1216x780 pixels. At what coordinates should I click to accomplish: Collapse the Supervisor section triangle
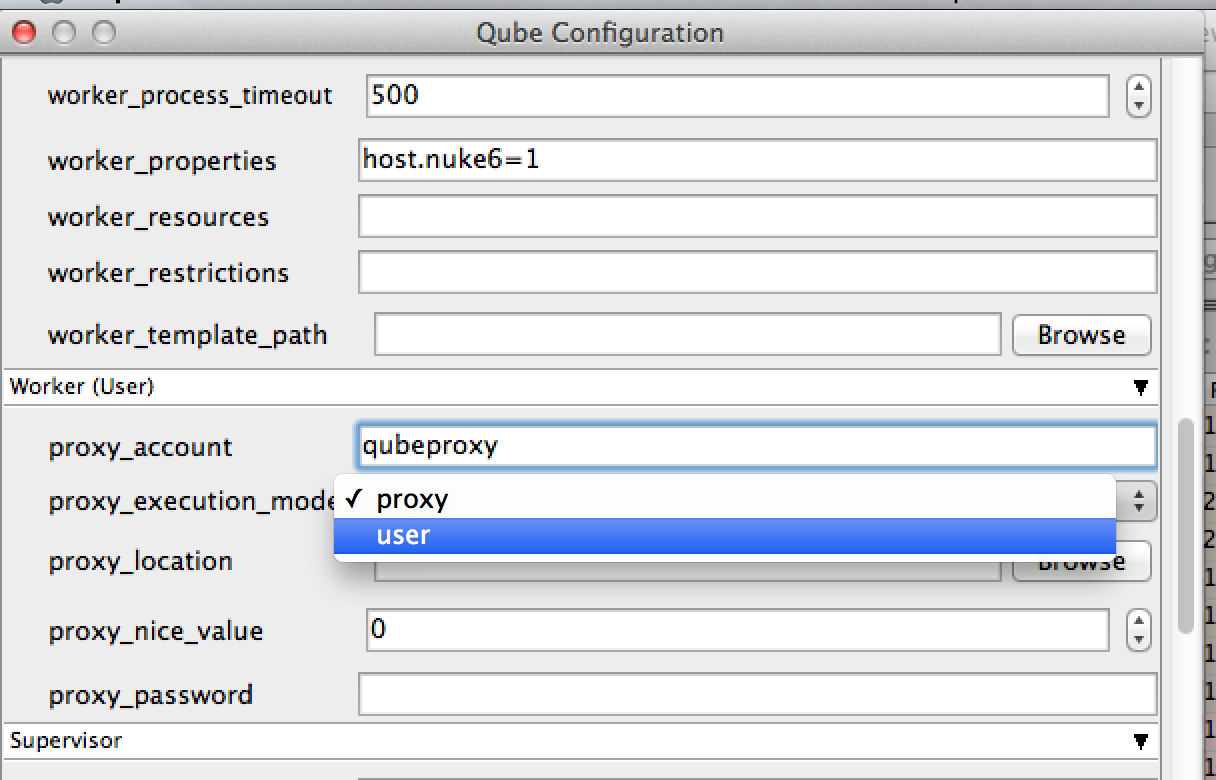click(1140, 741)
